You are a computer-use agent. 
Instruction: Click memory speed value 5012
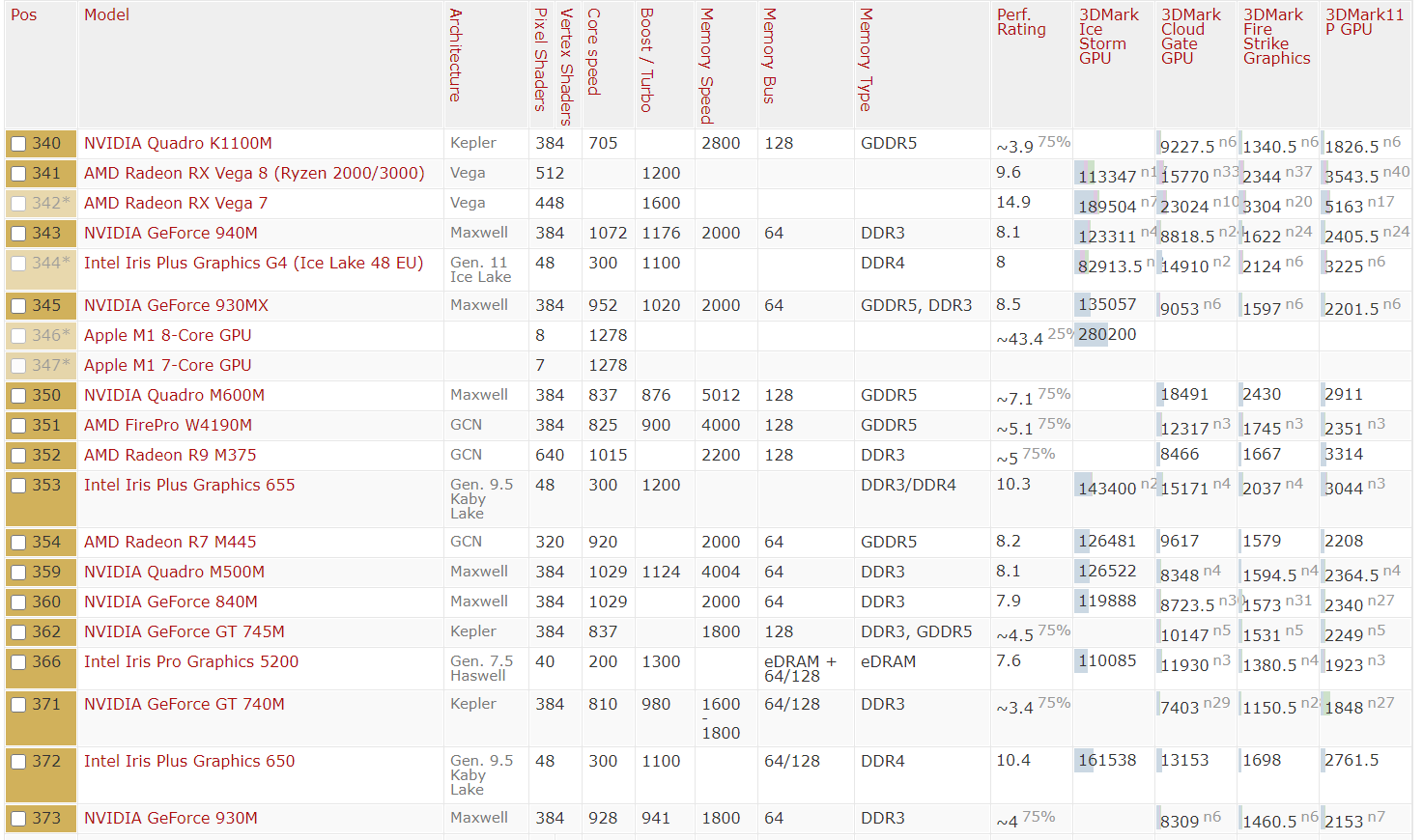pos(721,395)
